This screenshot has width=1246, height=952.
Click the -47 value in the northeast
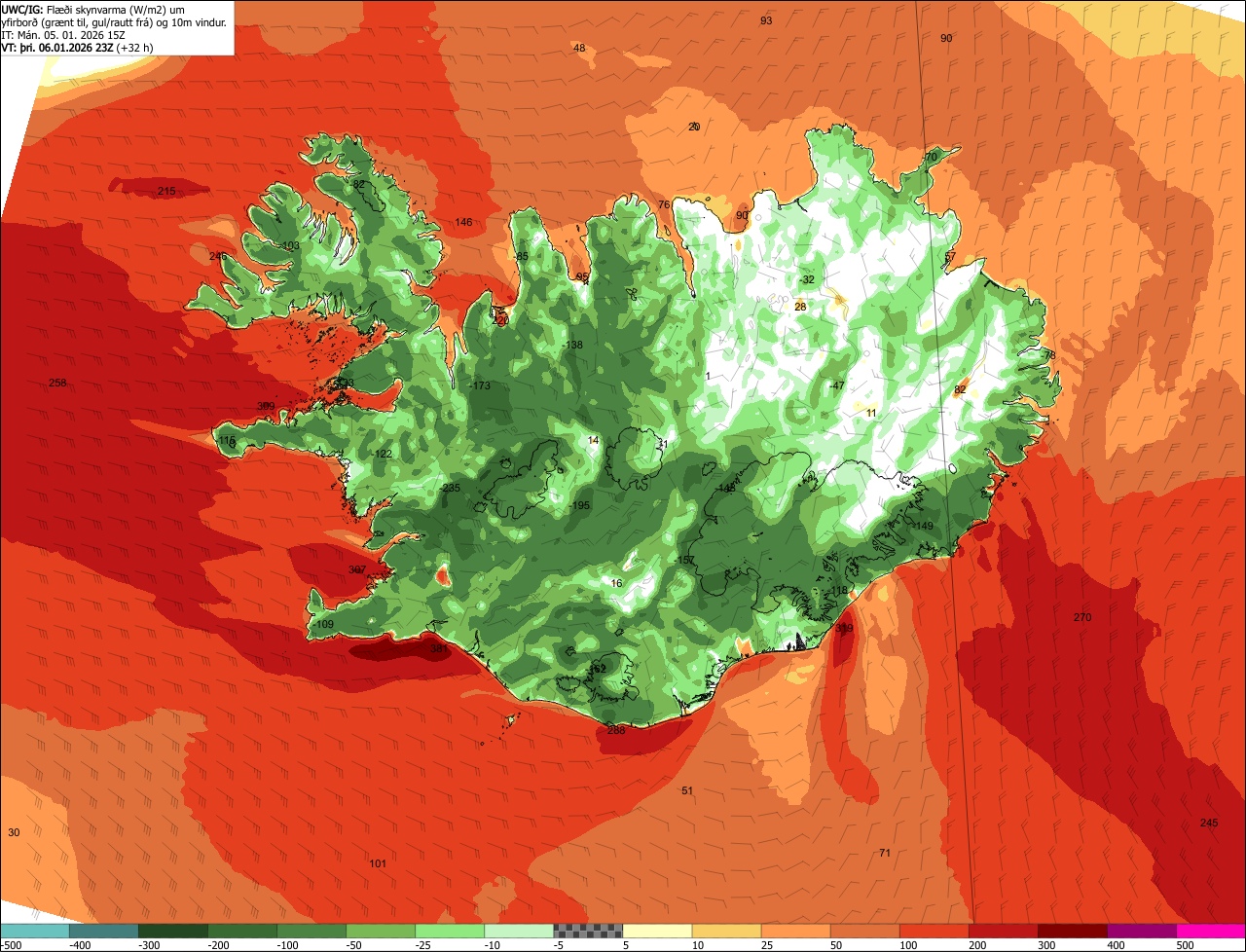(836, 385)
